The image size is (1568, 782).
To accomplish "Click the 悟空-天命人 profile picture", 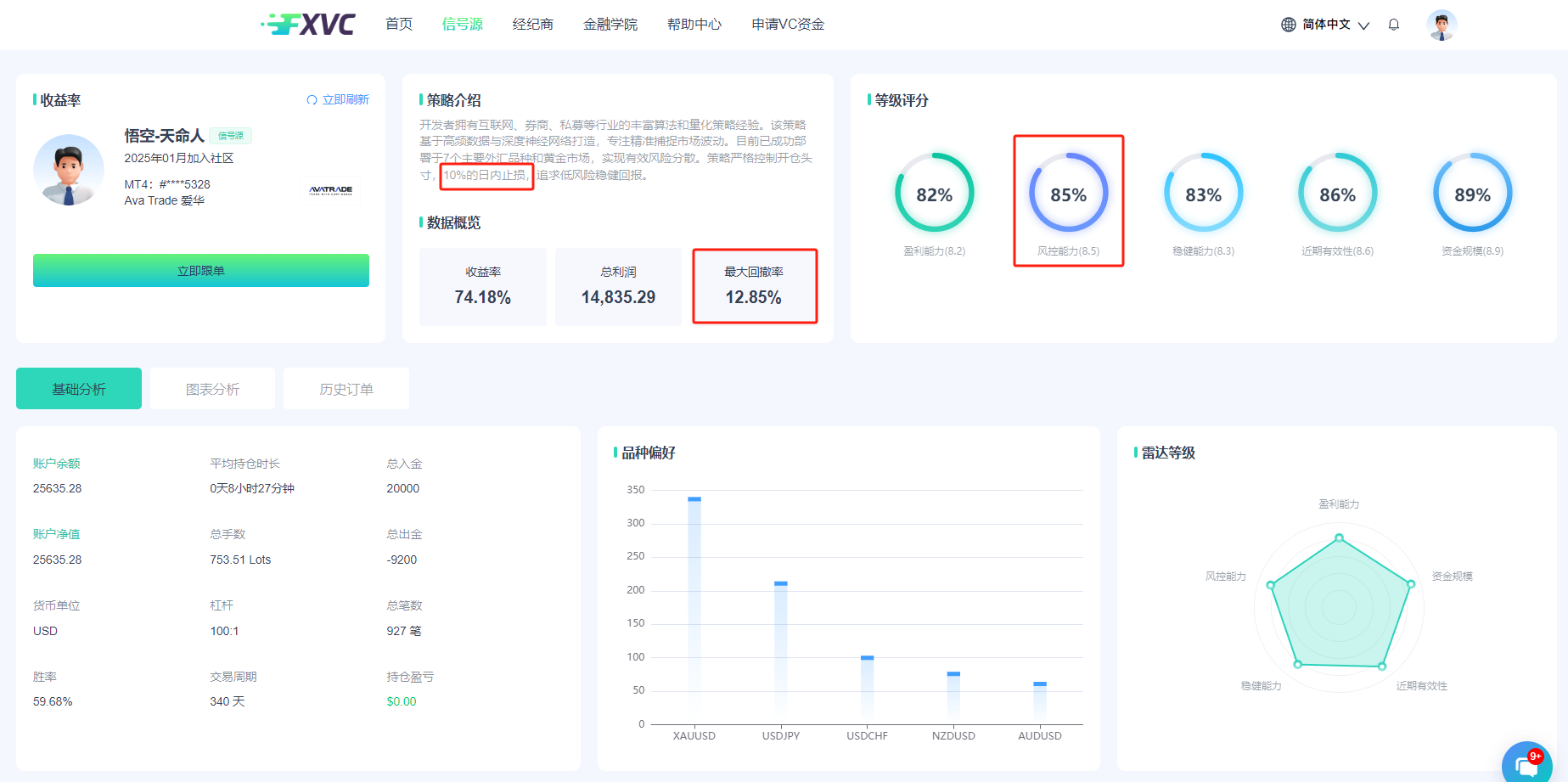I will [x=69, y=170].
